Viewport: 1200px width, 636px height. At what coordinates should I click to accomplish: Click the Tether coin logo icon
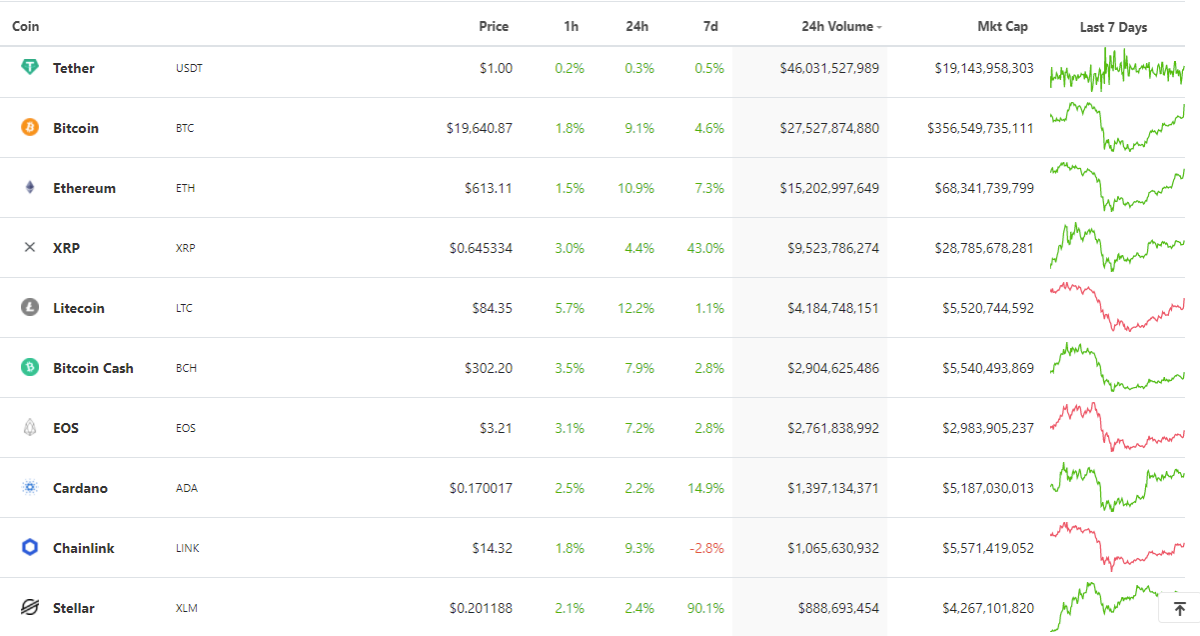click(30, 67)
